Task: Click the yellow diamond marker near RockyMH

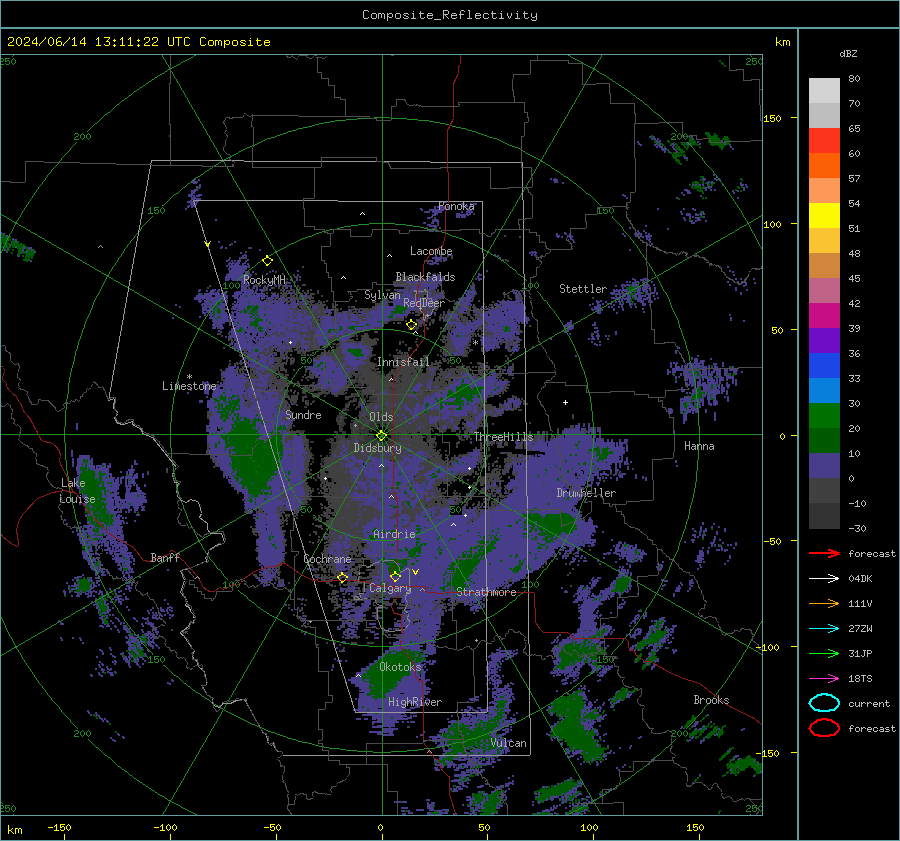Action: (x=267, y=261)
